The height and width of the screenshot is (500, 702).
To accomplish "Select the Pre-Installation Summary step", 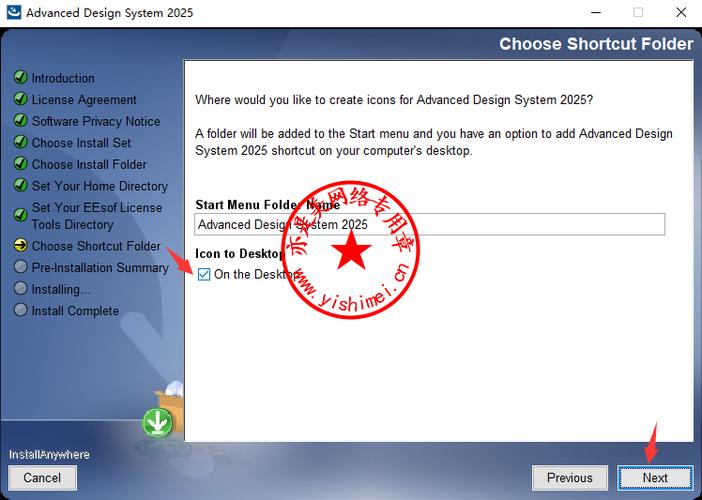I will click(x=100, y=268).
